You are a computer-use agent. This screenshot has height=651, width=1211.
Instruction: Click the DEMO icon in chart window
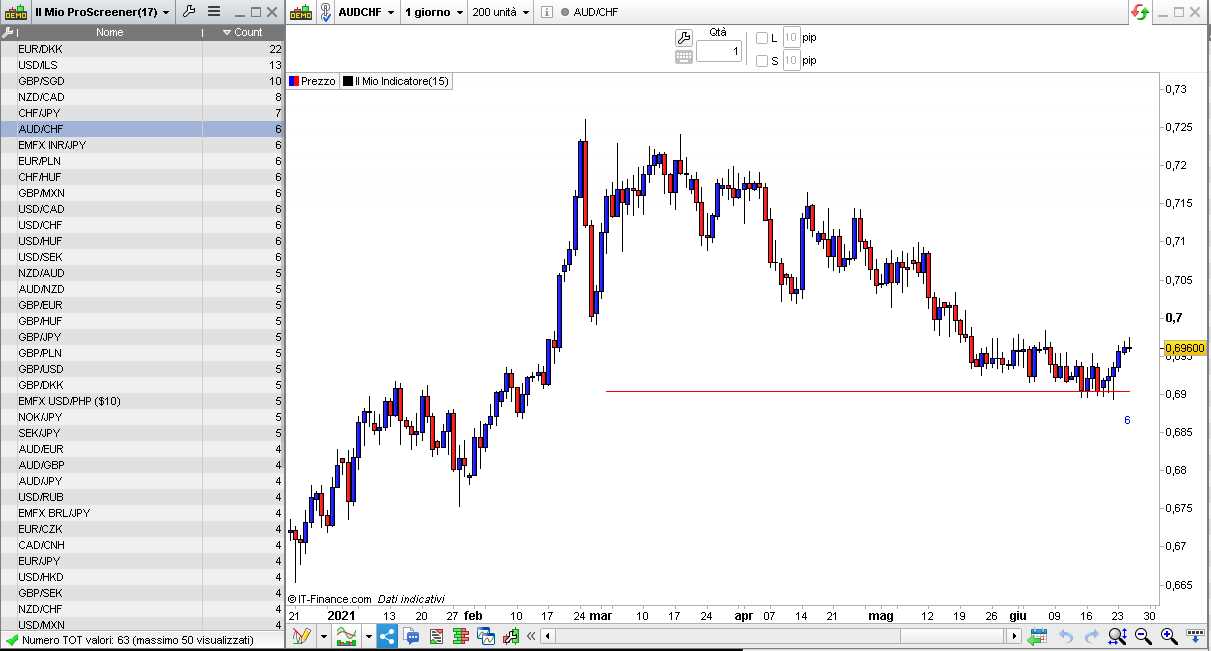coord(302,12)
